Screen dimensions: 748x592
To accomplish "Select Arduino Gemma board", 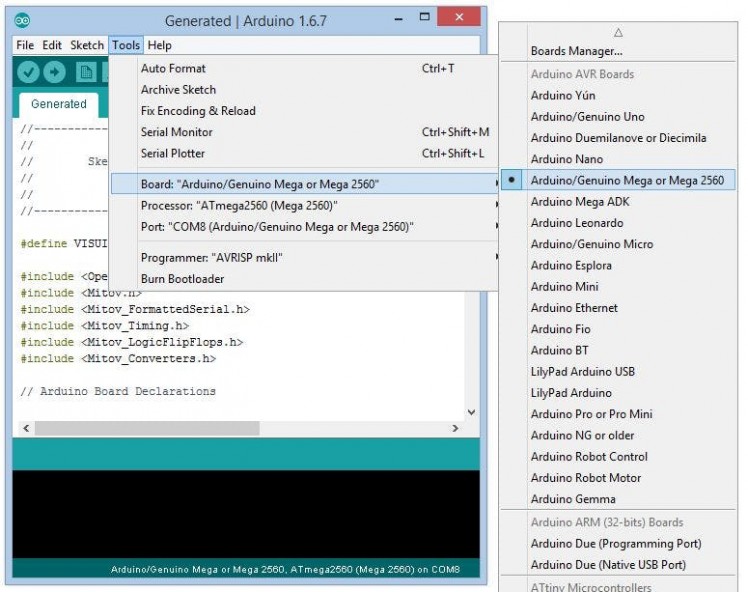I will 618,499.
